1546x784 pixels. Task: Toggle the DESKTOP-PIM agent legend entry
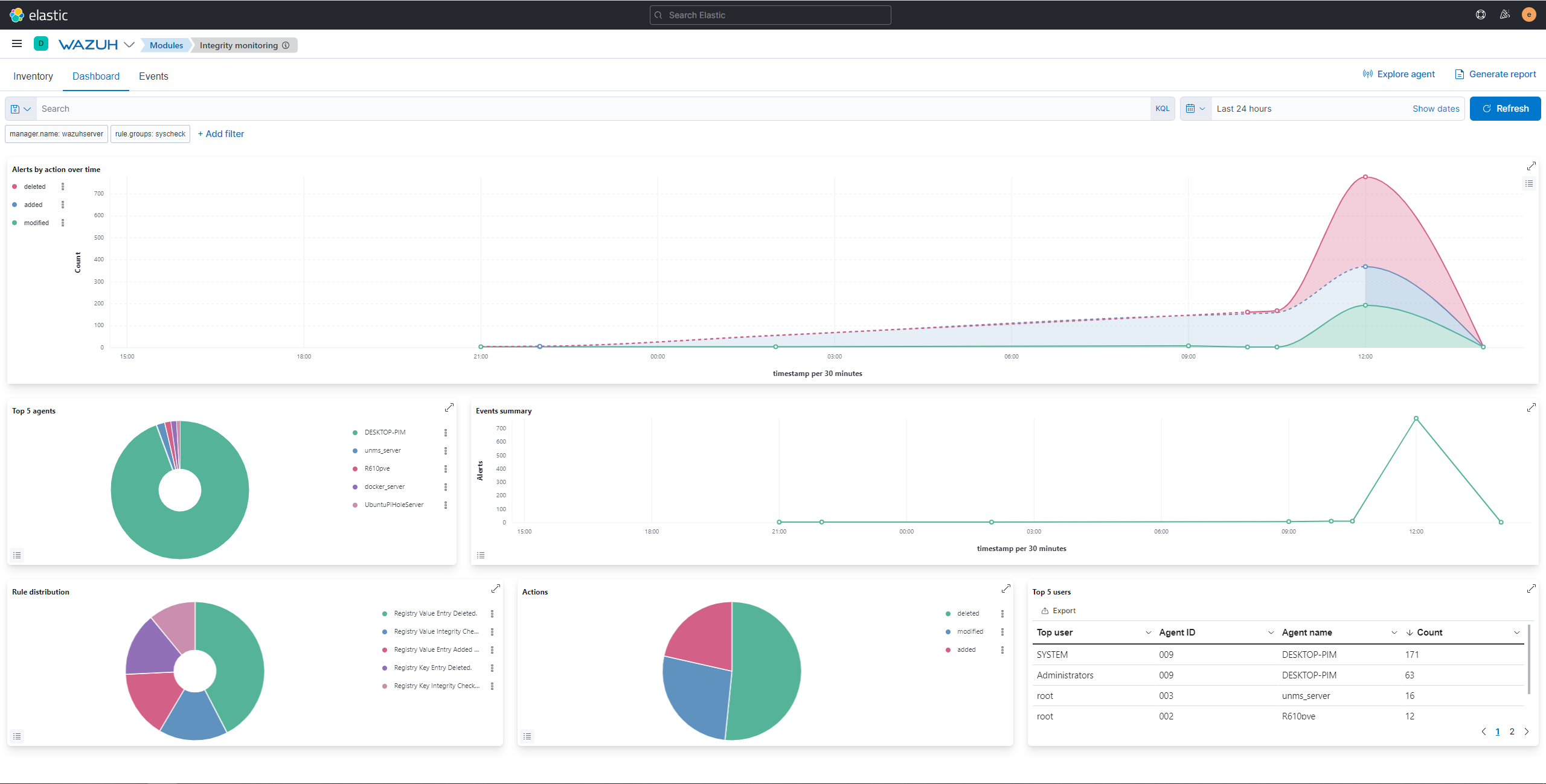[x=385, y=432]
